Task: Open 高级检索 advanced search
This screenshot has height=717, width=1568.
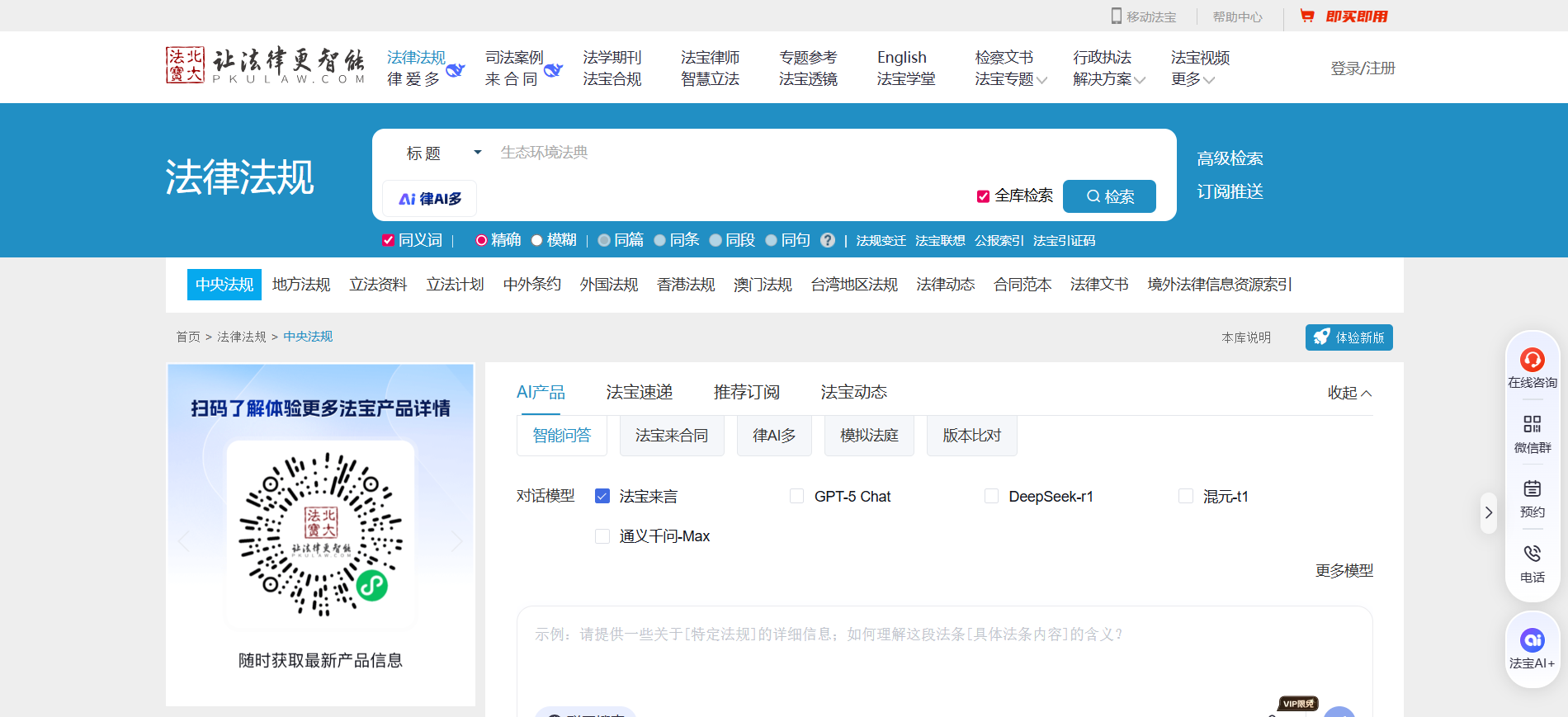Action: click(x=1230, y=158)
